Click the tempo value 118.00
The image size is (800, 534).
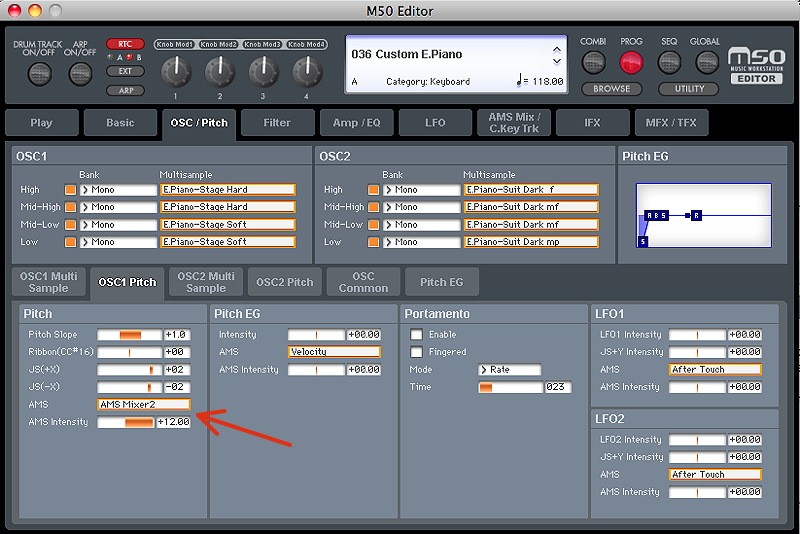[x=547, y=81]
